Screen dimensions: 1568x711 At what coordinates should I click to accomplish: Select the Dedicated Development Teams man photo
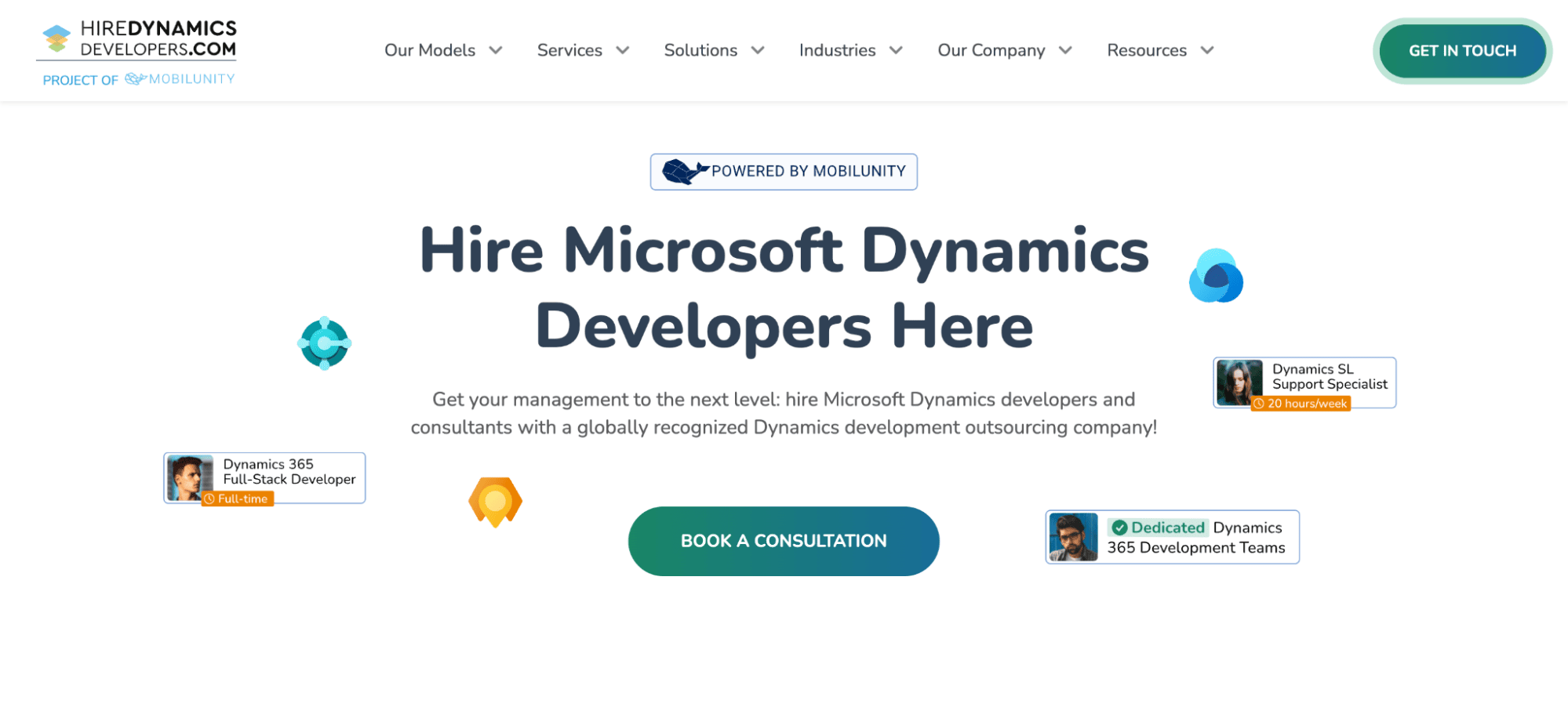coord(1073,537)
